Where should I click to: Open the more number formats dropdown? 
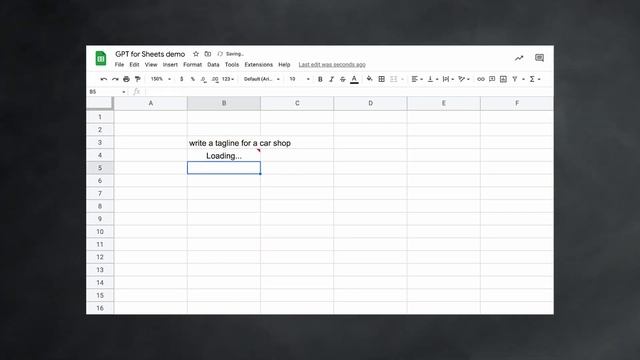click(228, 79)
